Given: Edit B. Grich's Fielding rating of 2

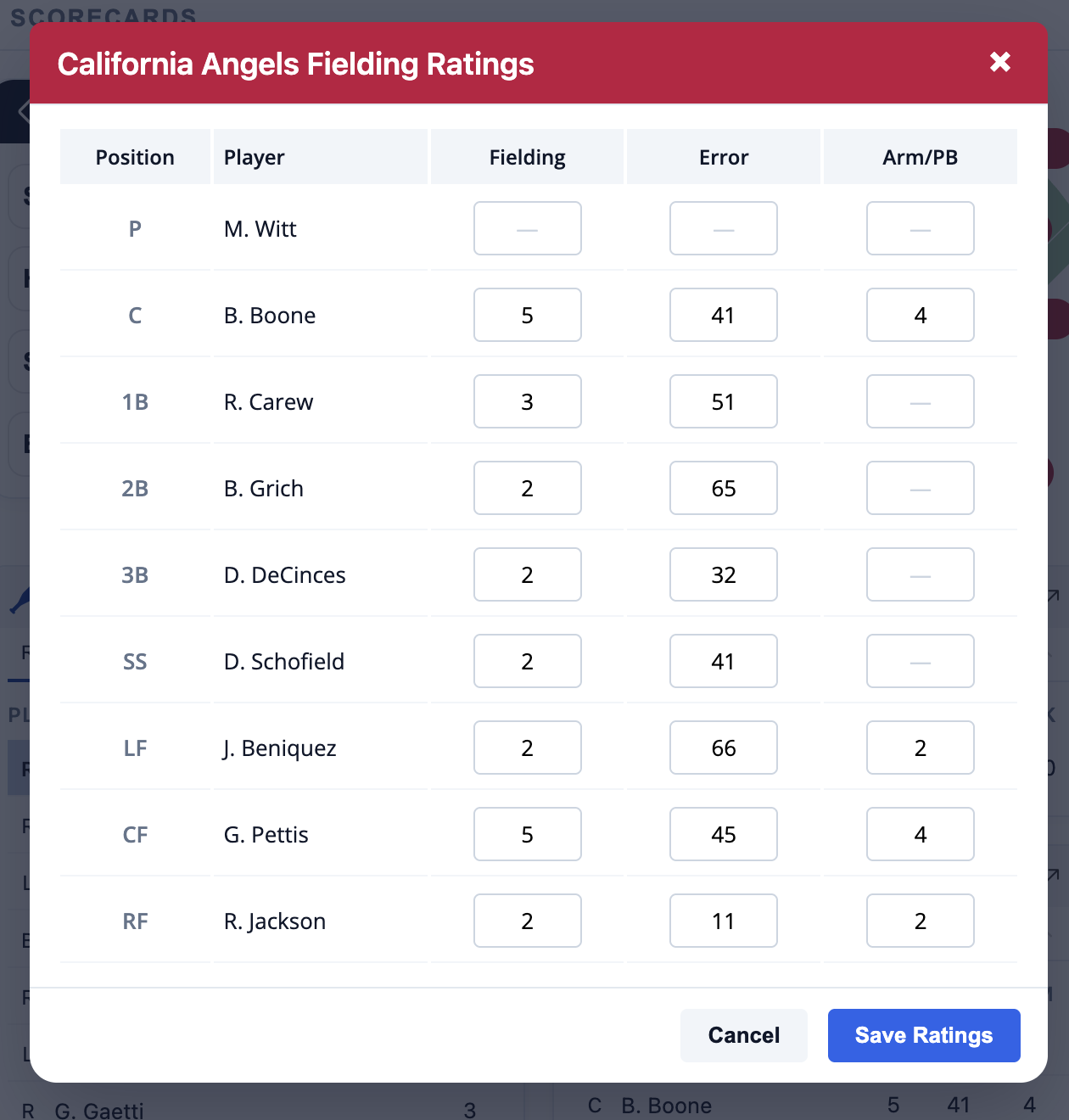Looking at the screenshot, I should [527, 488].
